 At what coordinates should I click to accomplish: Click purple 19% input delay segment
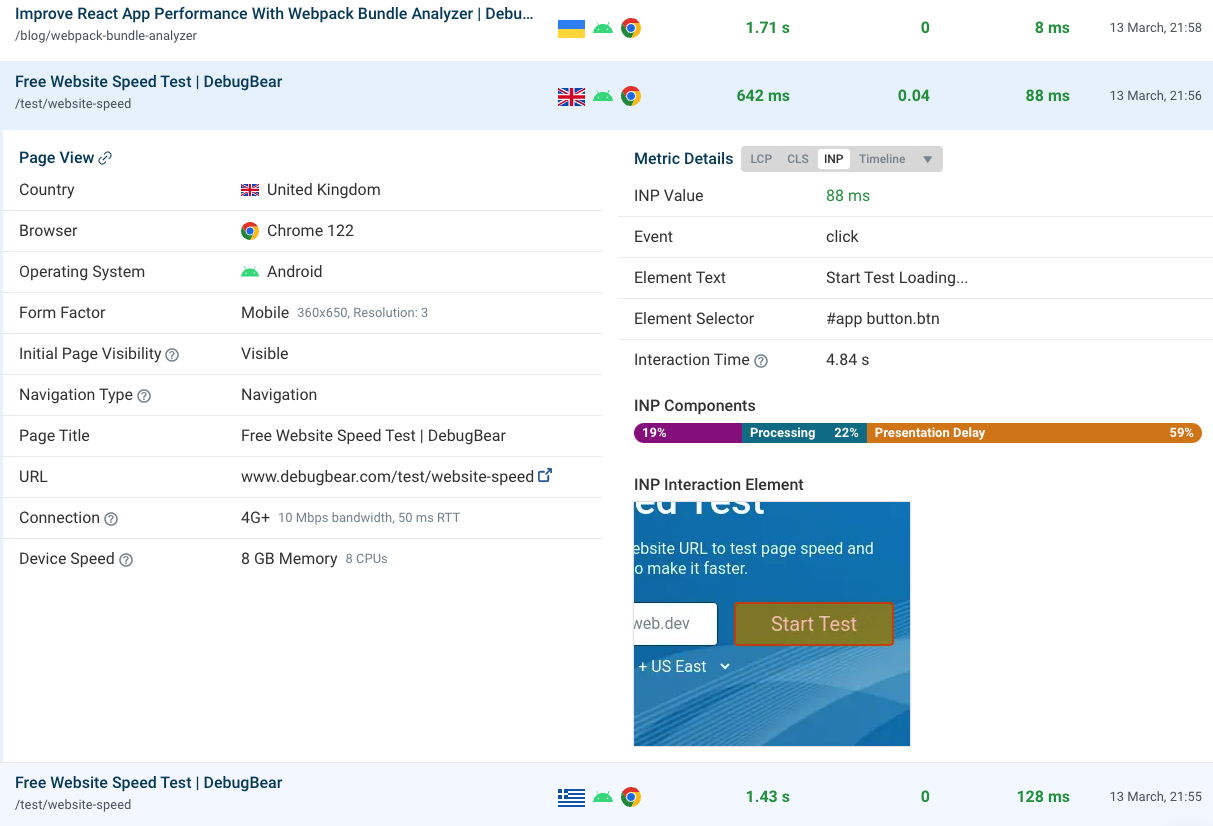click(x=688, y=433)
